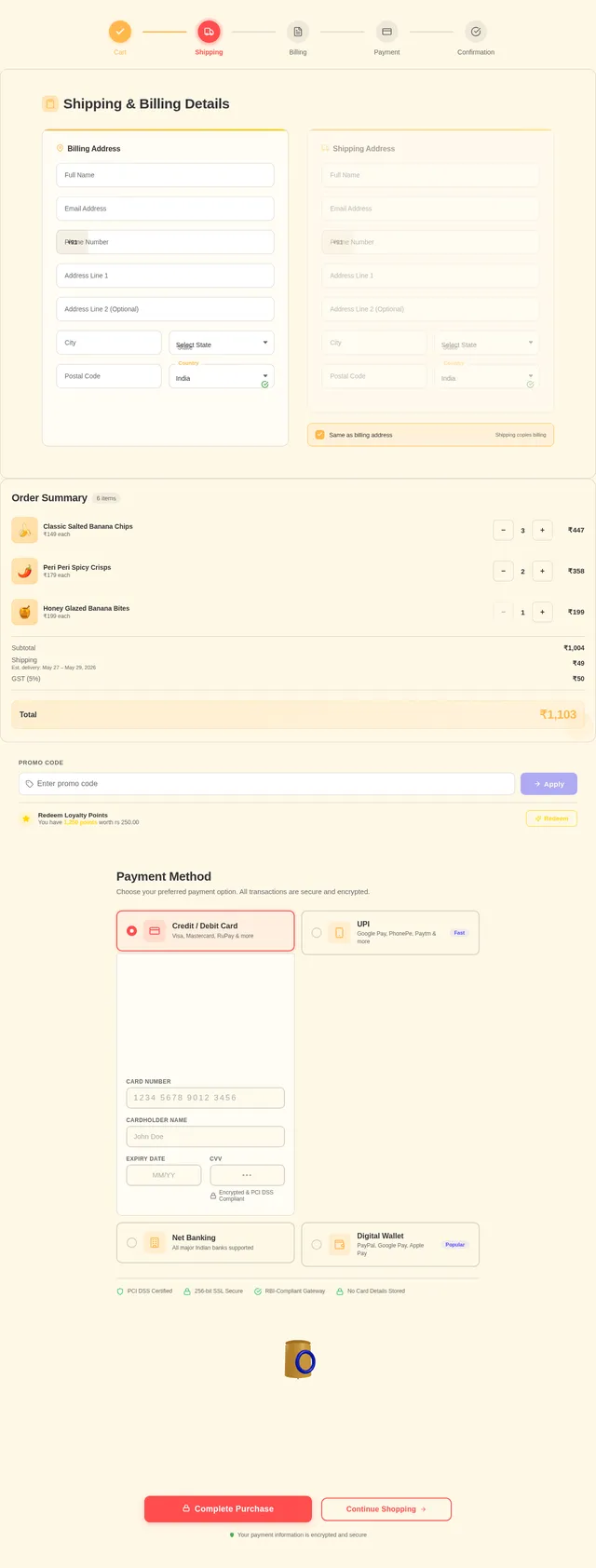The width and height of the screenshot is (596, 1568).
Task: Click the Honey Glazed Banana Bites thumbnail
Action: click(x=25, y=612)
